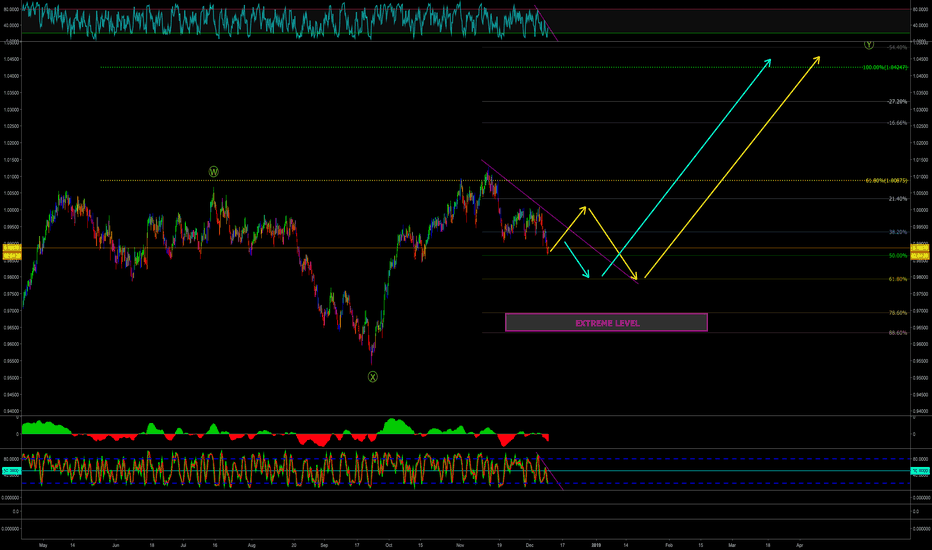Select the yellow 61.80% (1.00875) extension label
This screenshot has height=550, width=932.
point(886,180)
